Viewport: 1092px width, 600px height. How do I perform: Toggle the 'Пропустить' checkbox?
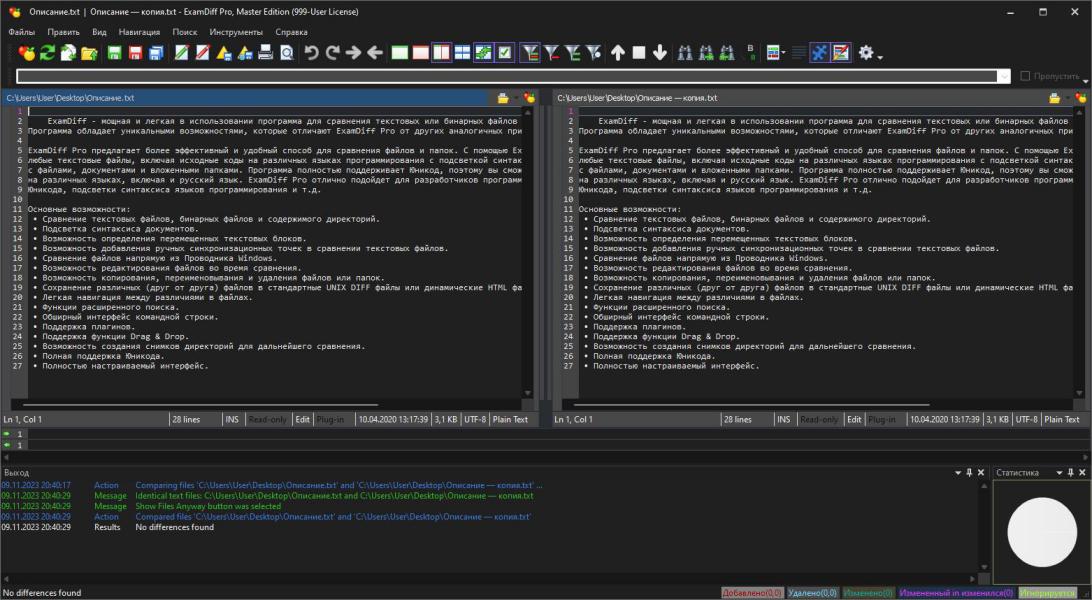(x=1025, y=76)
